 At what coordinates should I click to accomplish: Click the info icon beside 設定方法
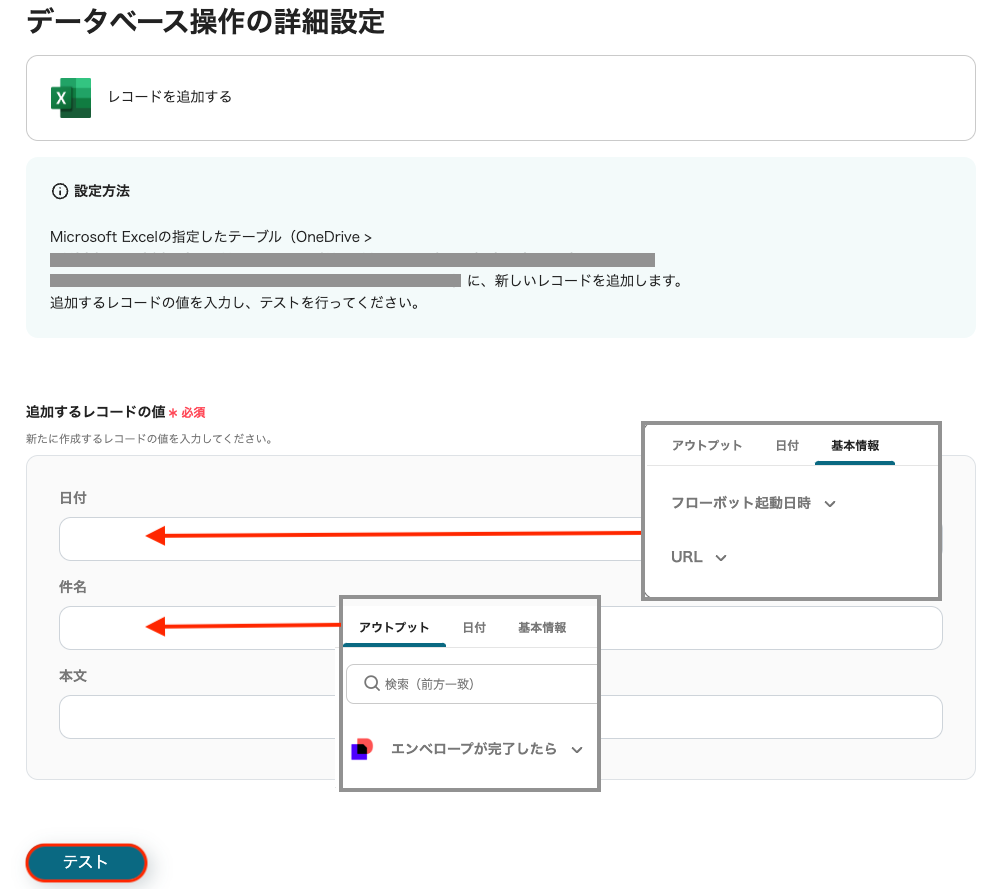pos(59,191)
